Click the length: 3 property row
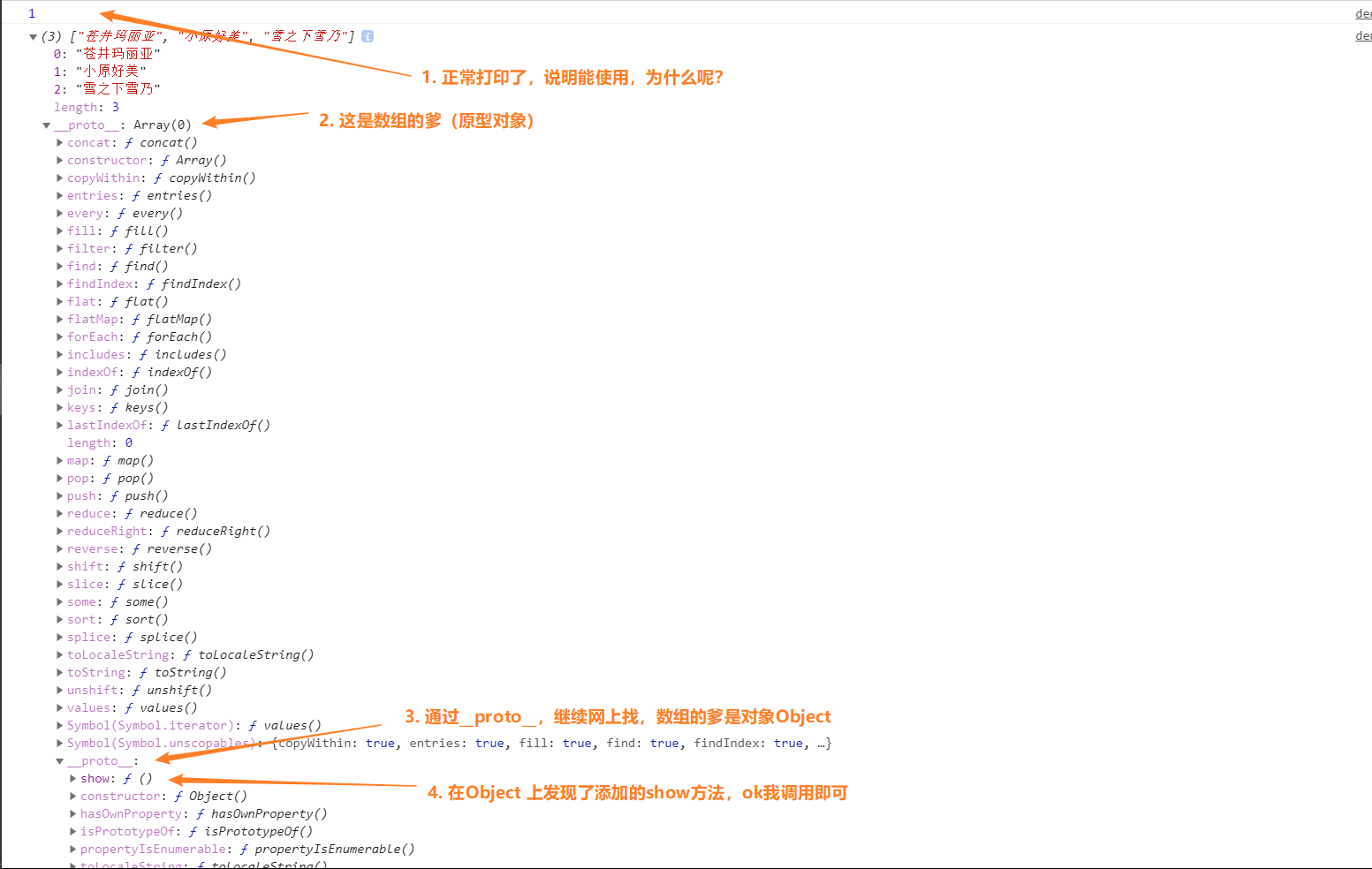Screen dimensions: 1372x869 tap(87, 107)
